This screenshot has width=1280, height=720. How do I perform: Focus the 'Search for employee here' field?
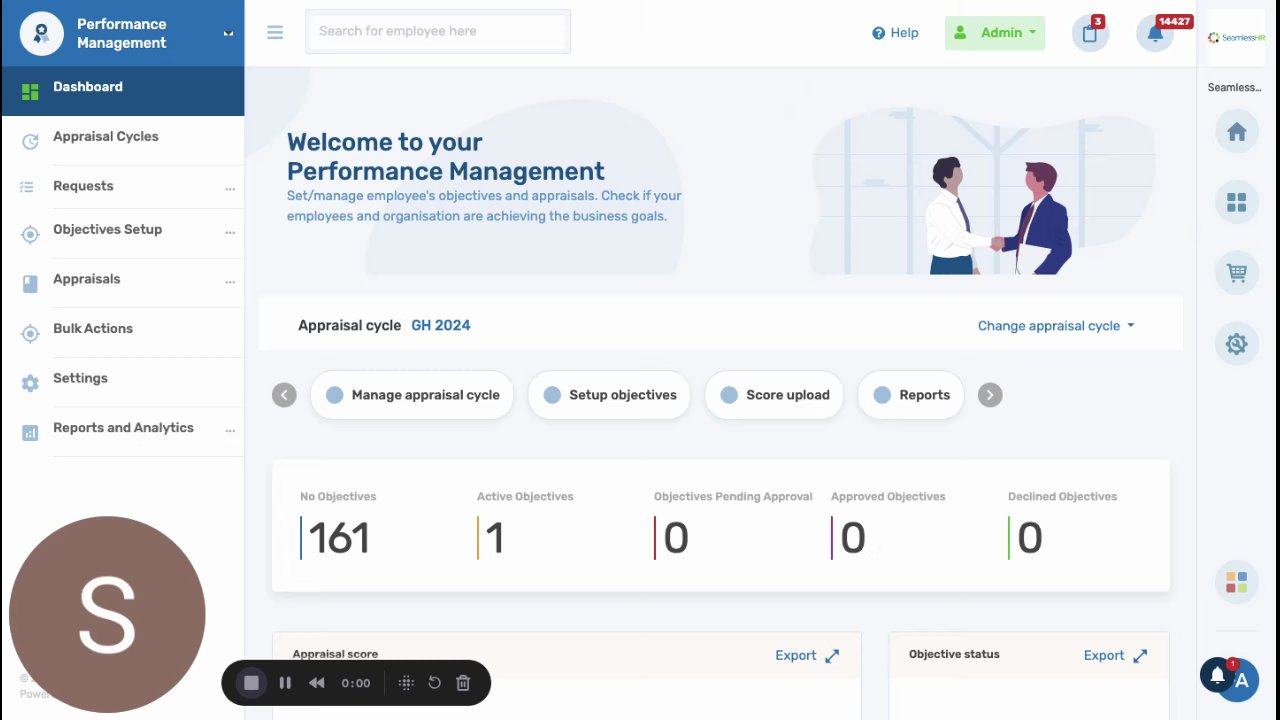point(438,32)
